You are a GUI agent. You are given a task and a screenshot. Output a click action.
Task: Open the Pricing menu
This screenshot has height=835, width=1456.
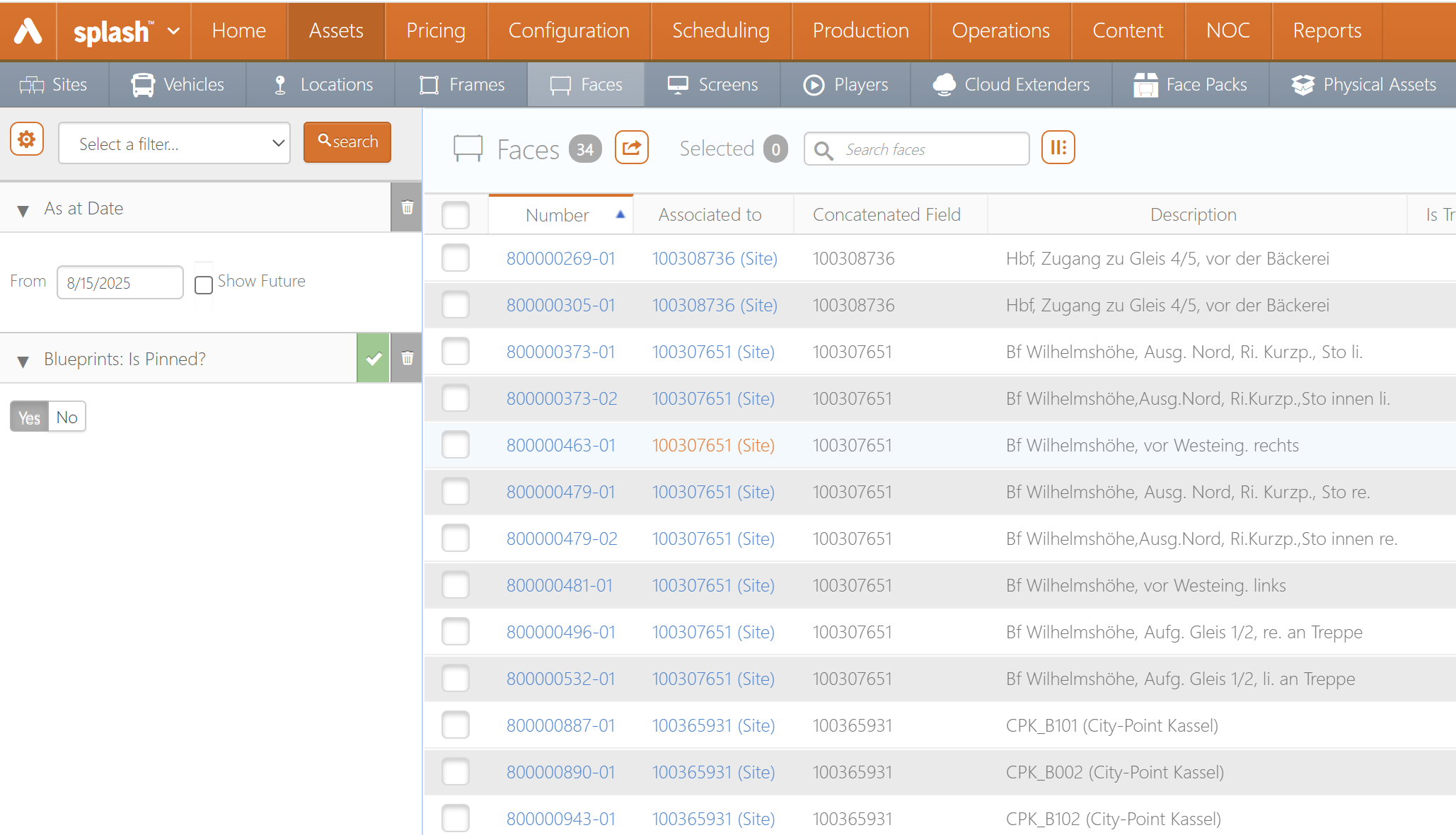[436, 30]
